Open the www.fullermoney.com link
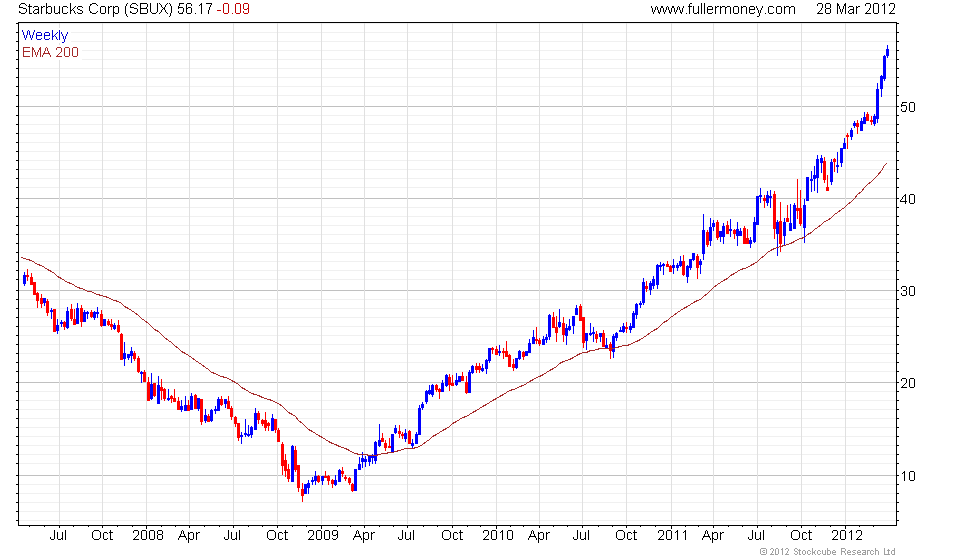The height and width of the screenshot is (560, 980). coord(722,9)
